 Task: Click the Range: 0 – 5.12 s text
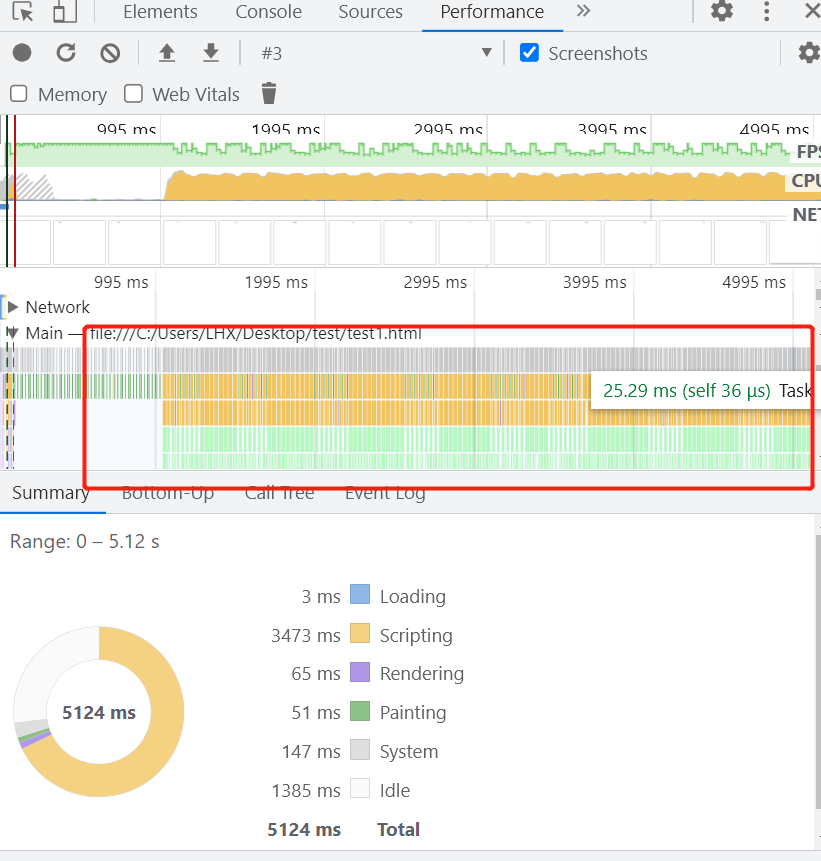[85, 541]
